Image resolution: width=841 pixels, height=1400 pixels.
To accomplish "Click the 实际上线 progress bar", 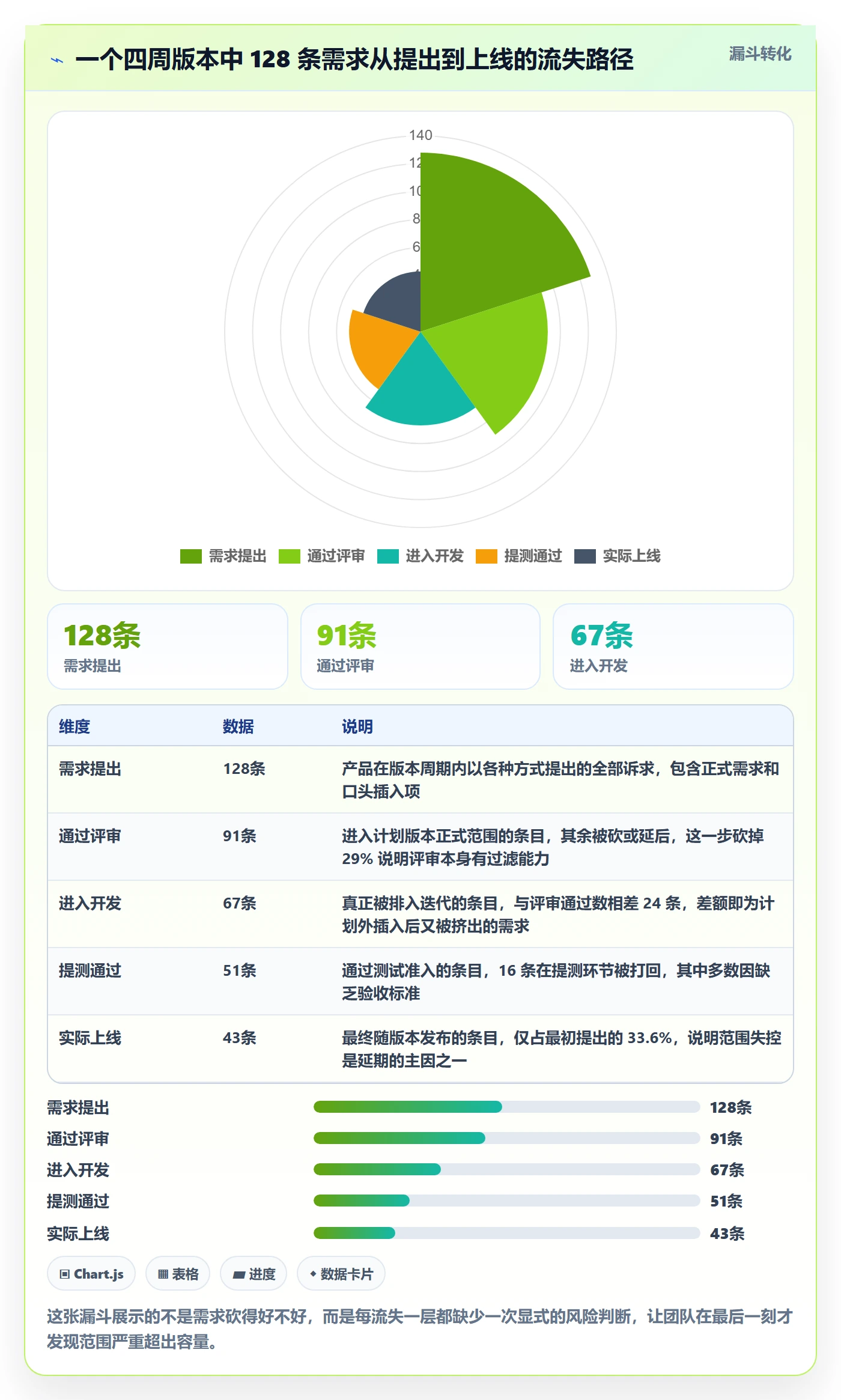I will coord(507,1233).
